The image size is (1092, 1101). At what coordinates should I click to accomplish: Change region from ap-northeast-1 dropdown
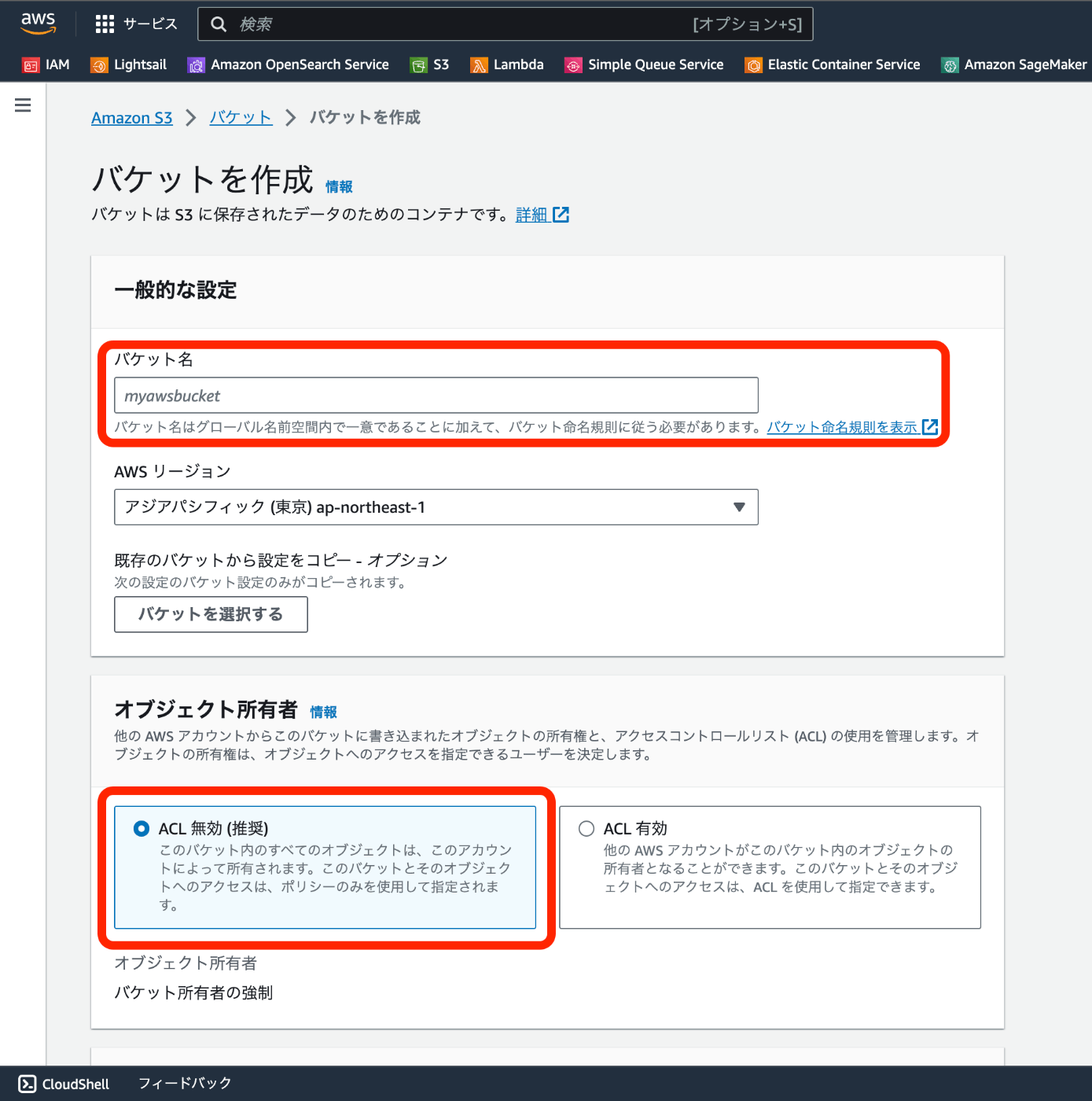click(436, 507)
